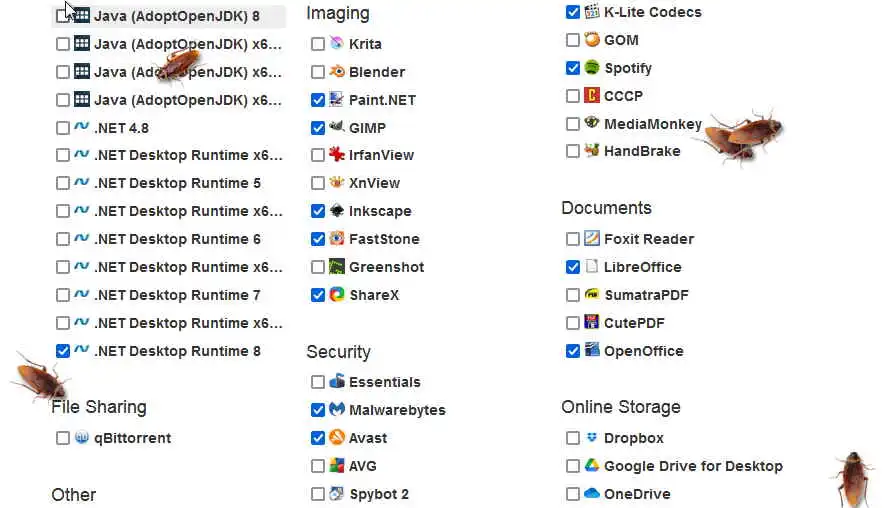The height and width of the screenshot is (508, 896).
Task: Click the Foxit Reader icon
Action: point(592,238)
